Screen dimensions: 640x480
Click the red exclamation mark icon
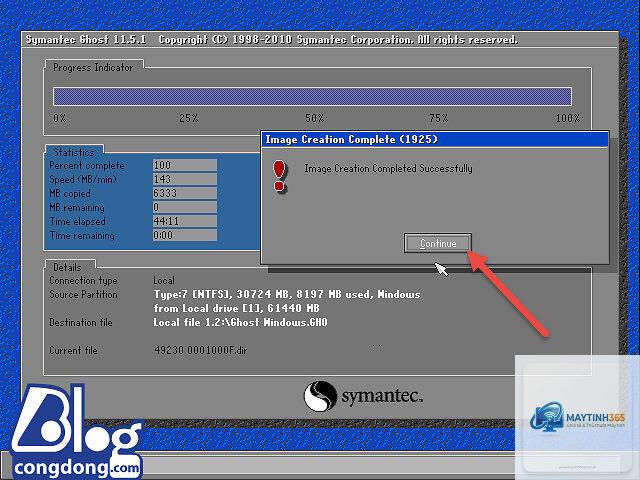[x=280, y=176]
